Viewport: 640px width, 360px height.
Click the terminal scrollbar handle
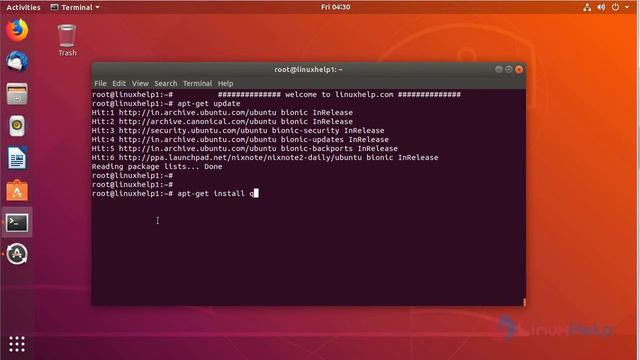pyautogui.click(x=524, y=302)
